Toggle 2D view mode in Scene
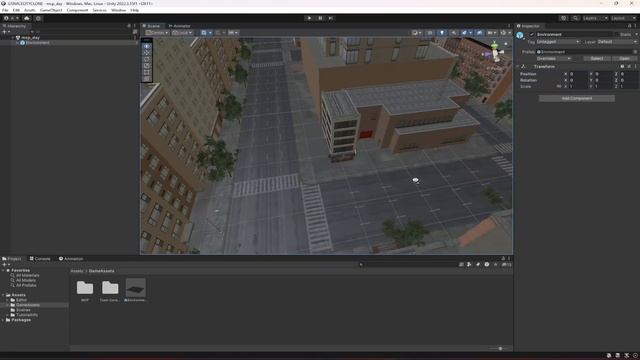The image size is (640, 360). point(430,33)
